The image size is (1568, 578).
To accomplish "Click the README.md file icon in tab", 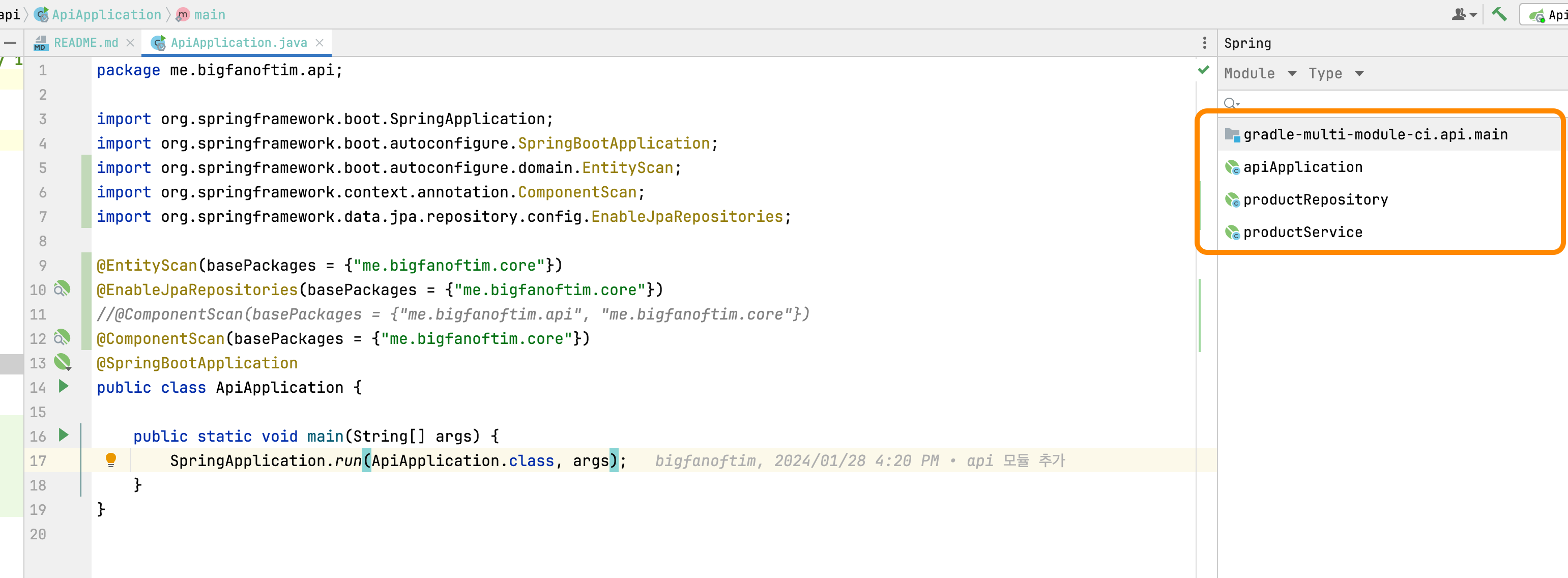I will coord(40,43).
